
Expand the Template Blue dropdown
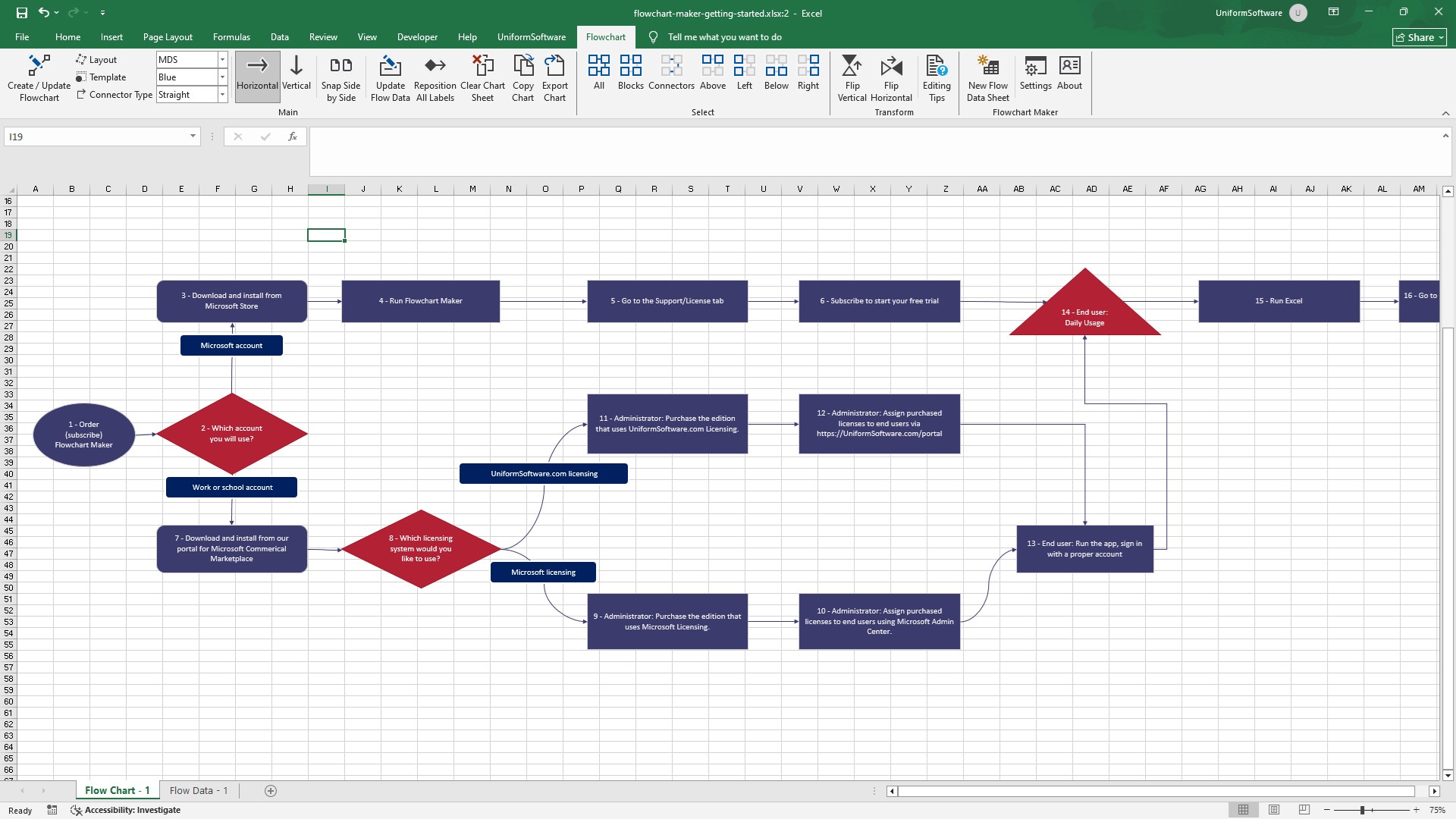[222, 77]
